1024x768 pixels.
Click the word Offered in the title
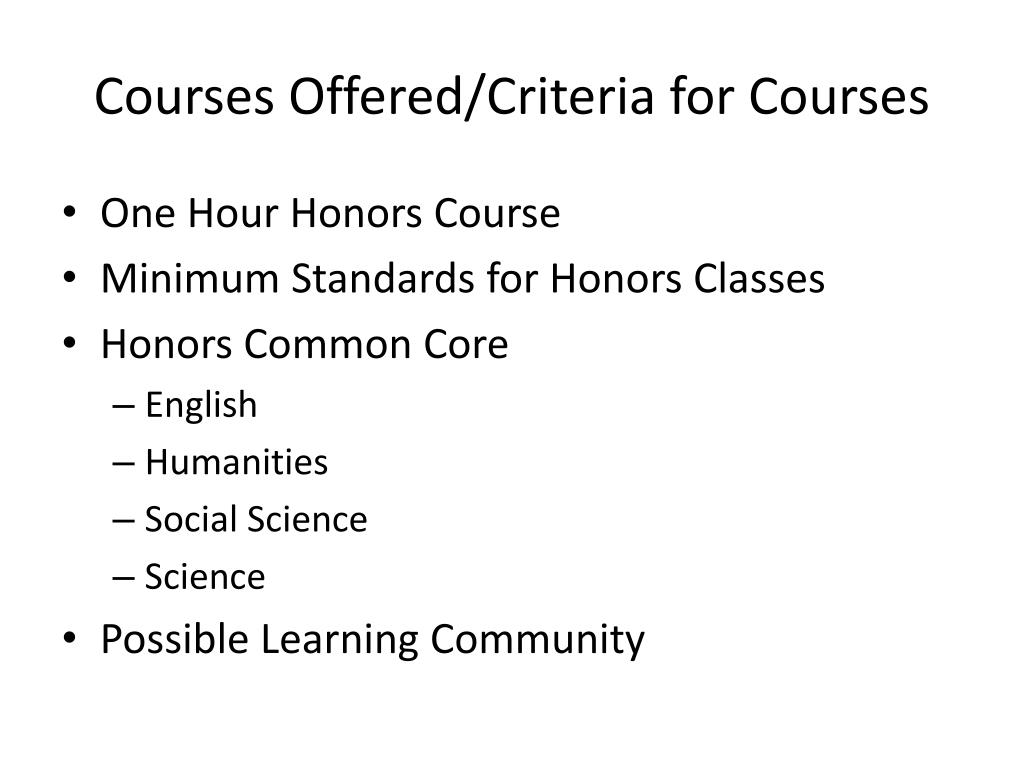[x=376, y=97]
